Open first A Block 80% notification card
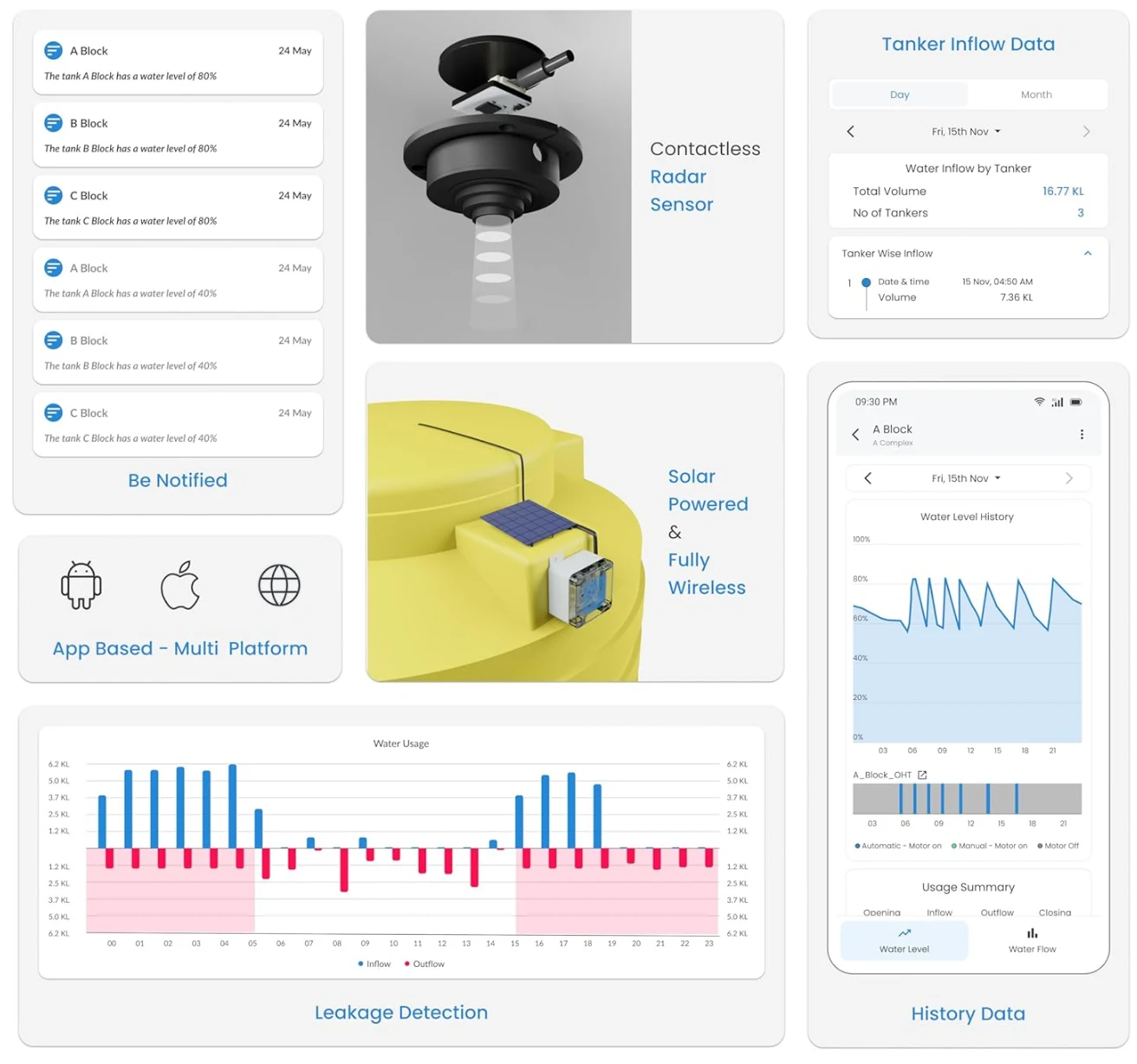Viewport: 1137px width, 1064px height. click(x=178, y=62)
